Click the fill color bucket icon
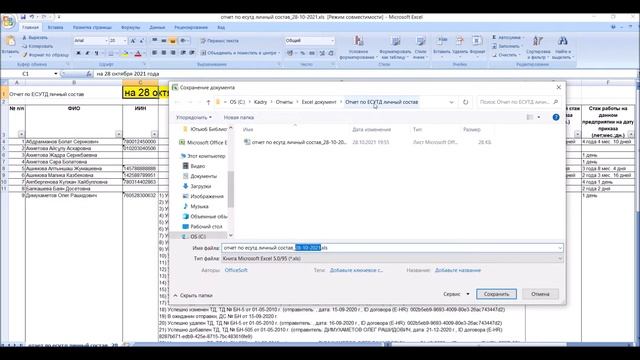The height and width of the screenshot is (360, 640). tap(125, 53)
